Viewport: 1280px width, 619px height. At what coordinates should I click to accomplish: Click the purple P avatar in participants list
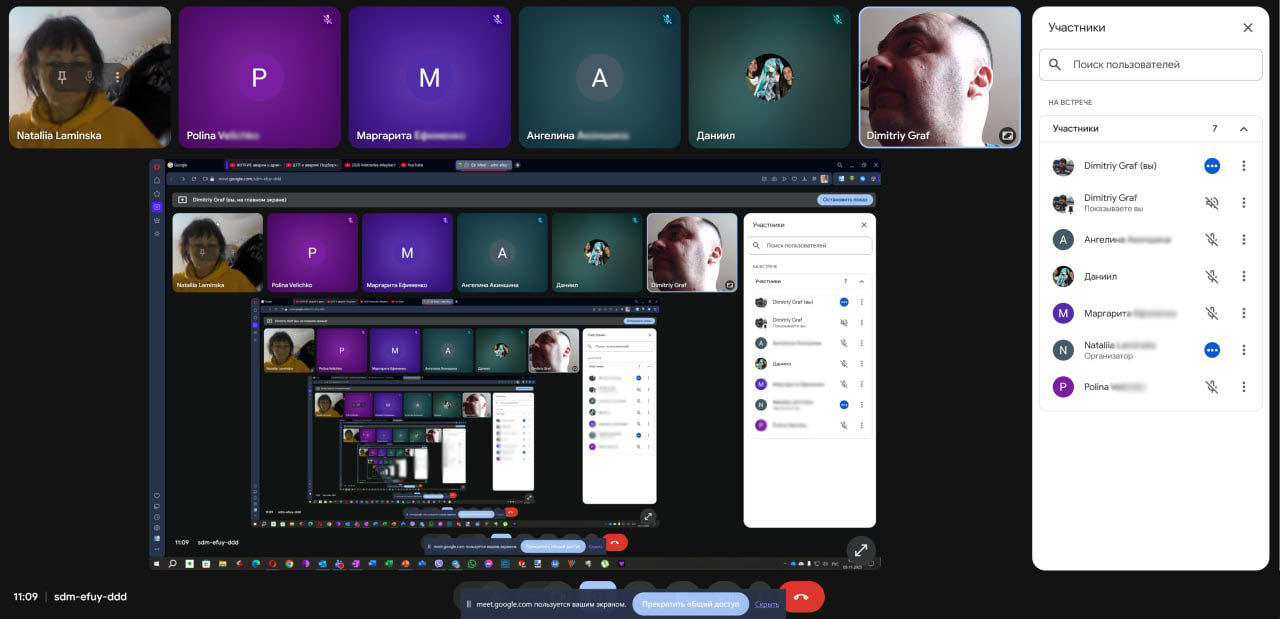(x=1063, y=387)
